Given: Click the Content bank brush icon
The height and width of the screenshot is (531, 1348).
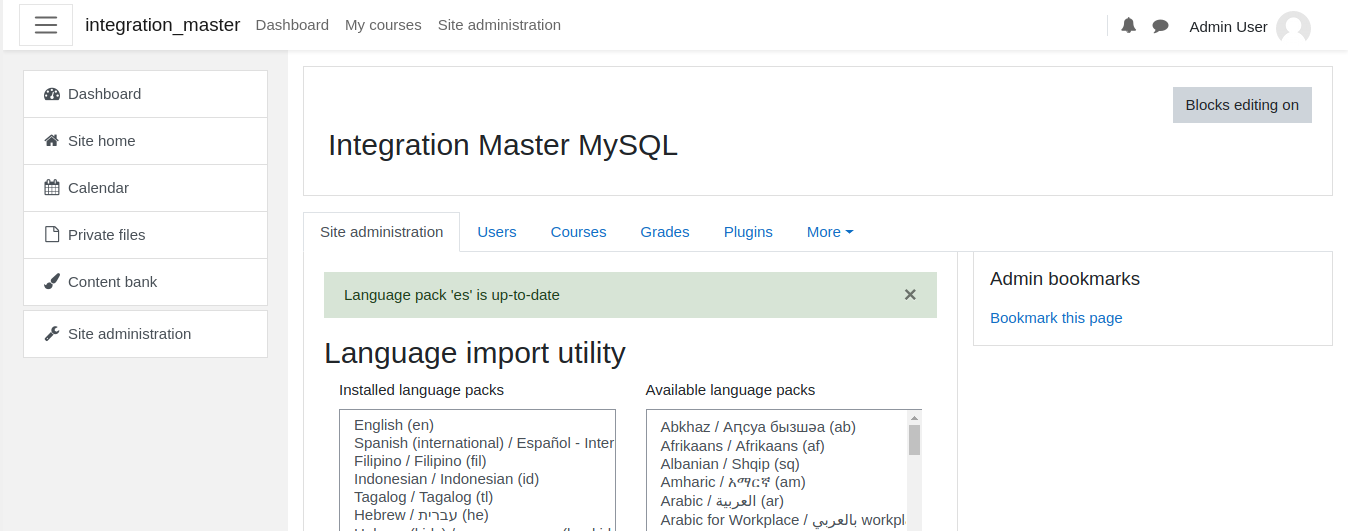Looking at the screenshot, I should 52,282.
